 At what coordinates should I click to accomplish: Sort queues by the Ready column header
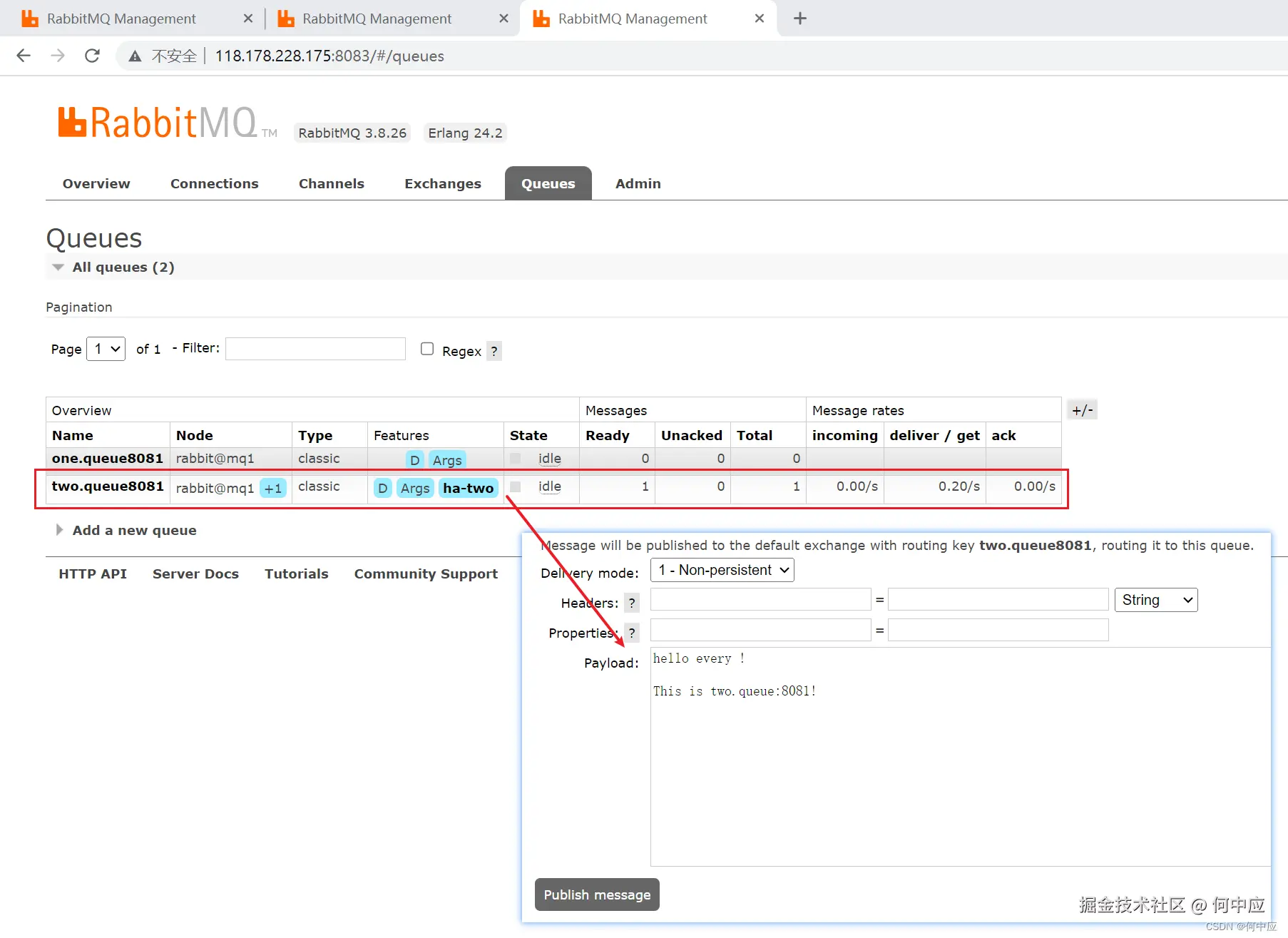point(608,435)
